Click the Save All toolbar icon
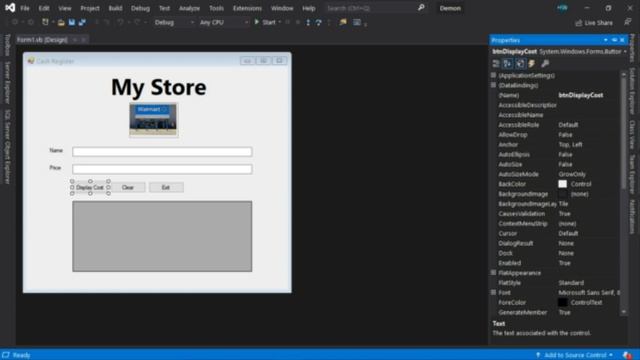640x360 pixels. click(x=82, y=22)
